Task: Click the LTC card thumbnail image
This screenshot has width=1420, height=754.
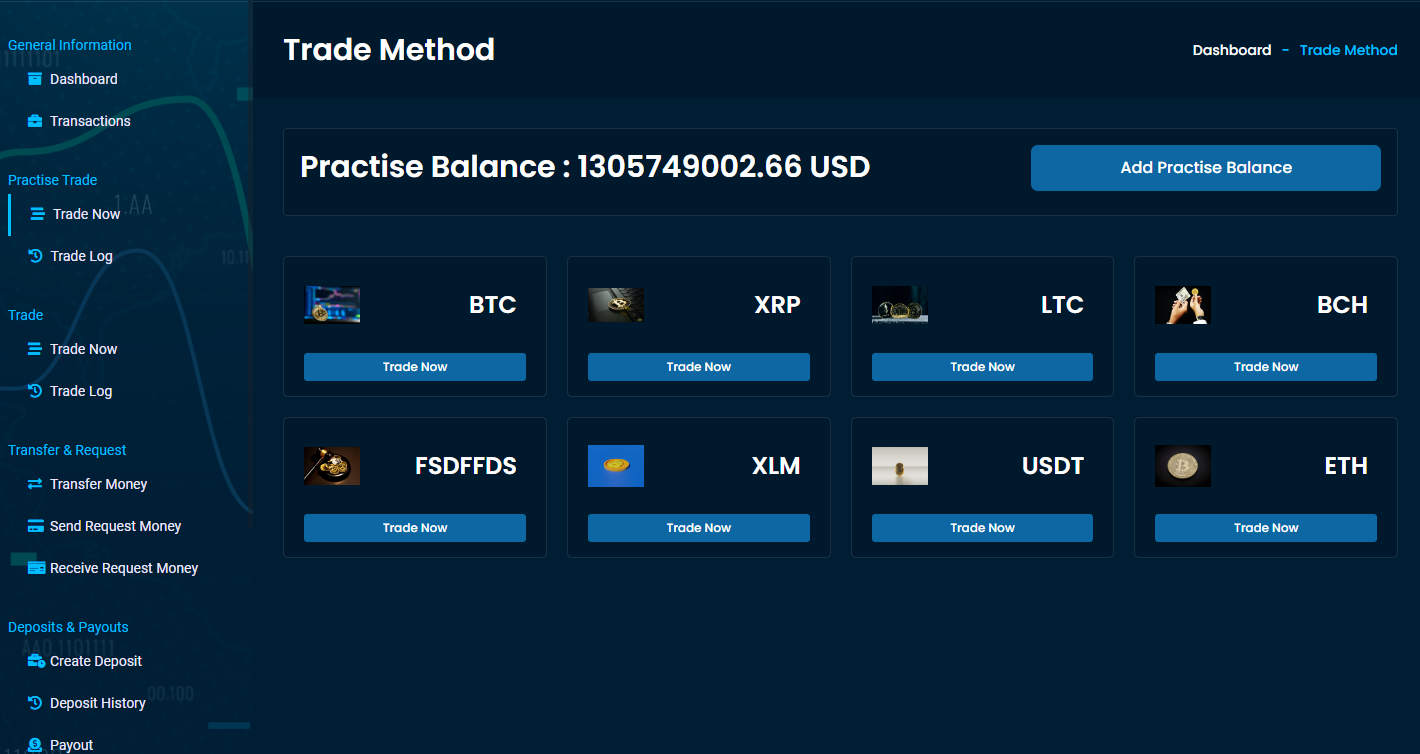Action: point(900,305)
